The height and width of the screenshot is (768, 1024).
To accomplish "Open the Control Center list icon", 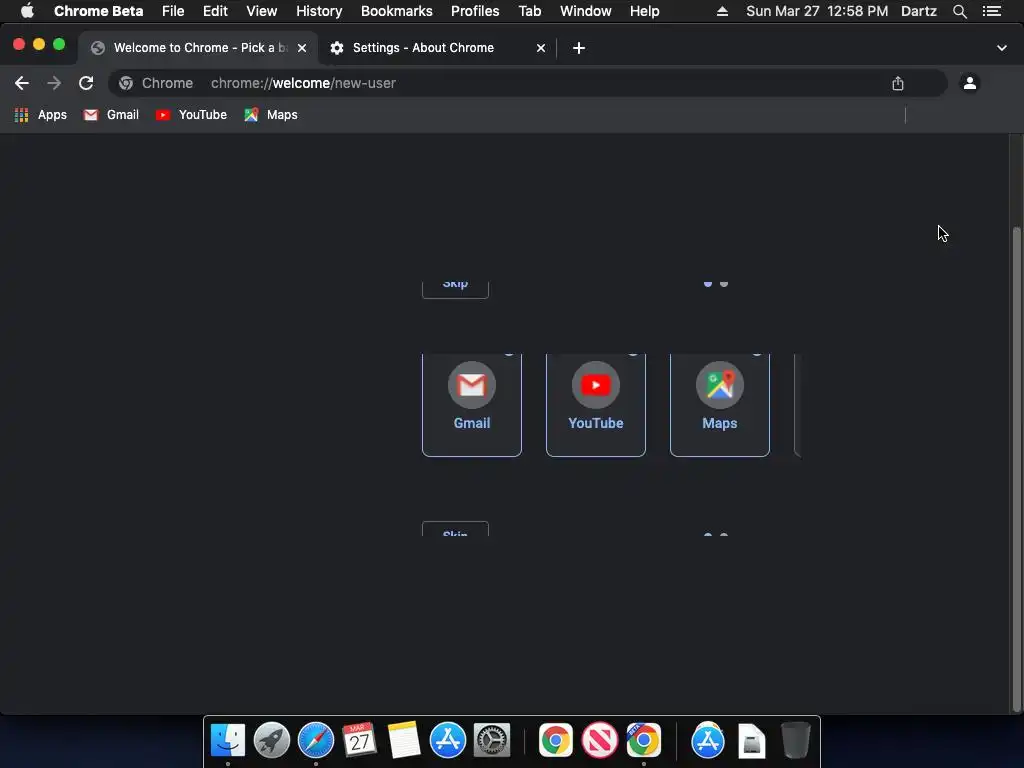I will pyautogui.click(x=992, y=11).
